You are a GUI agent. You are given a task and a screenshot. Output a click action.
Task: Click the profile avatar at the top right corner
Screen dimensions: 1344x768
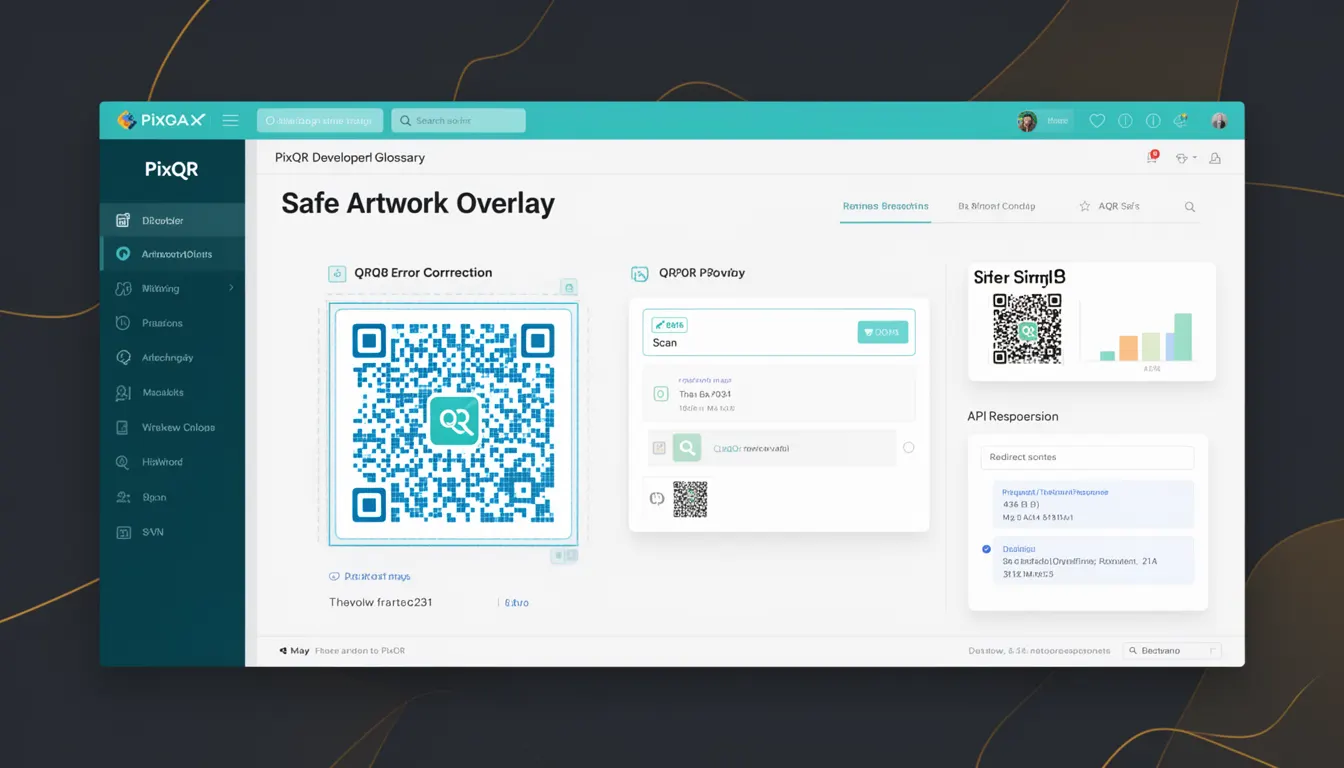tap(1219, 121)
